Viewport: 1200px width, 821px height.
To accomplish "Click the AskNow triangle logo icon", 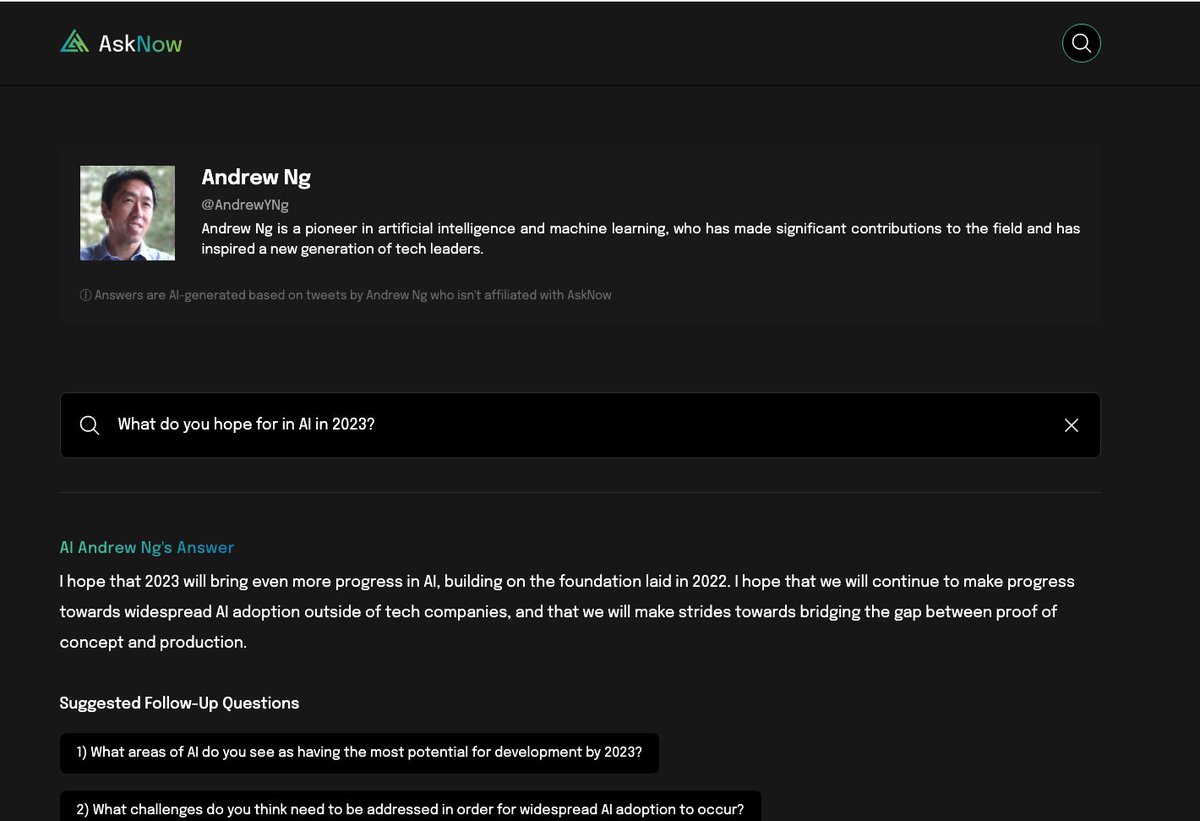I will [x=74, y=42].
